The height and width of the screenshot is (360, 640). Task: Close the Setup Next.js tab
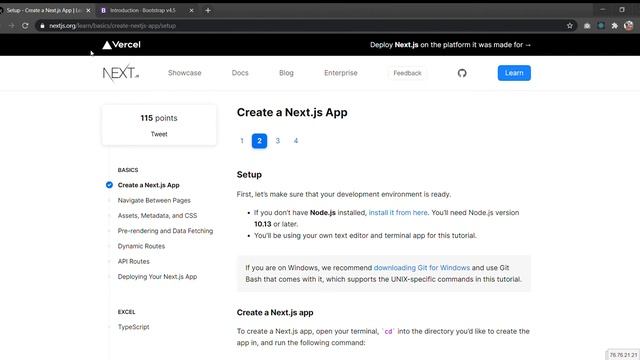(x=88, y=10)
